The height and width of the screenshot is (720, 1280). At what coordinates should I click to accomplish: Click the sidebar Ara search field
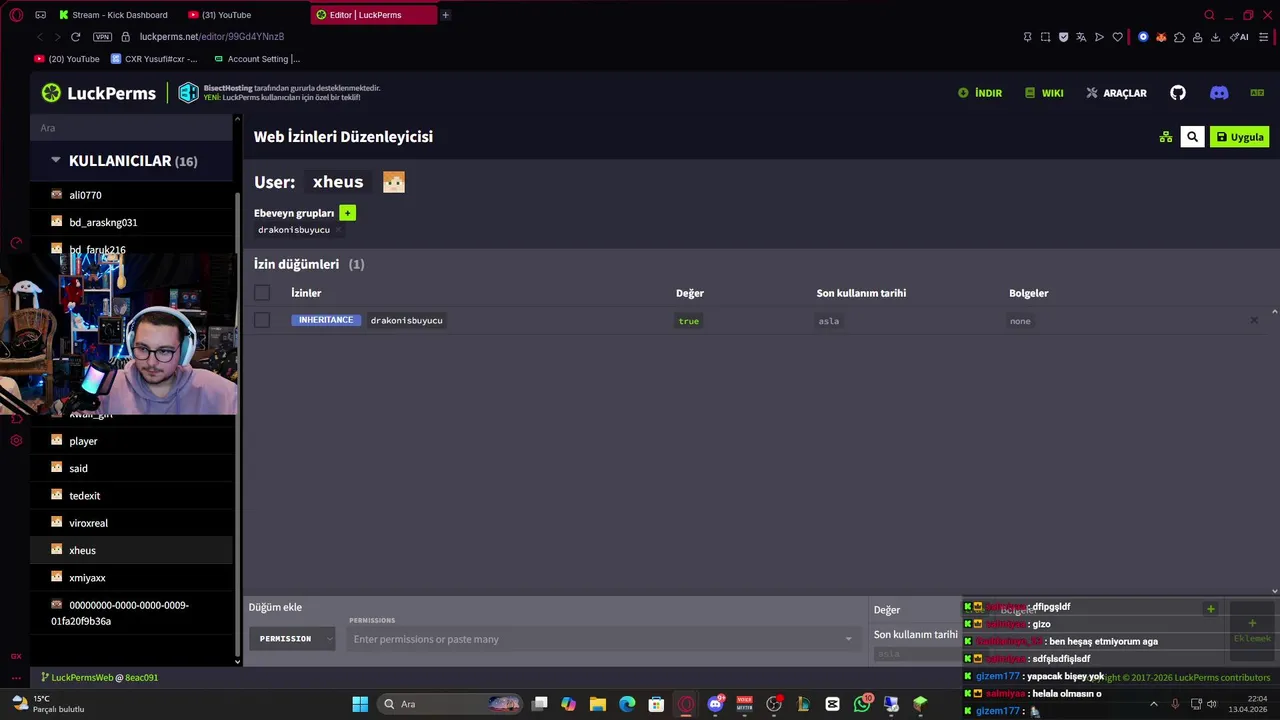pyautogui.click(x=132, y=128)
